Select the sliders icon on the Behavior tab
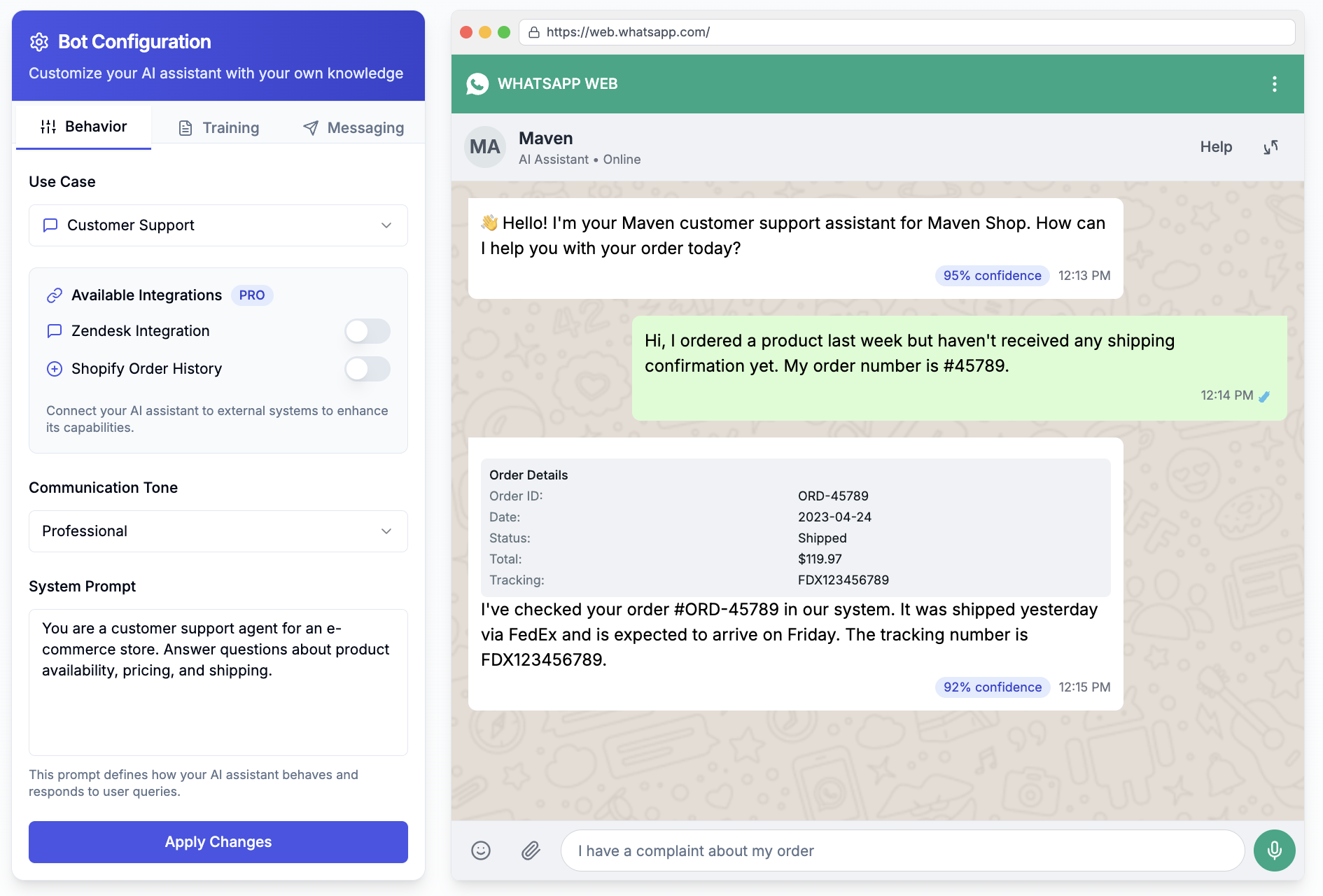This screenshot has width=1323, height=896. [49, 127]
